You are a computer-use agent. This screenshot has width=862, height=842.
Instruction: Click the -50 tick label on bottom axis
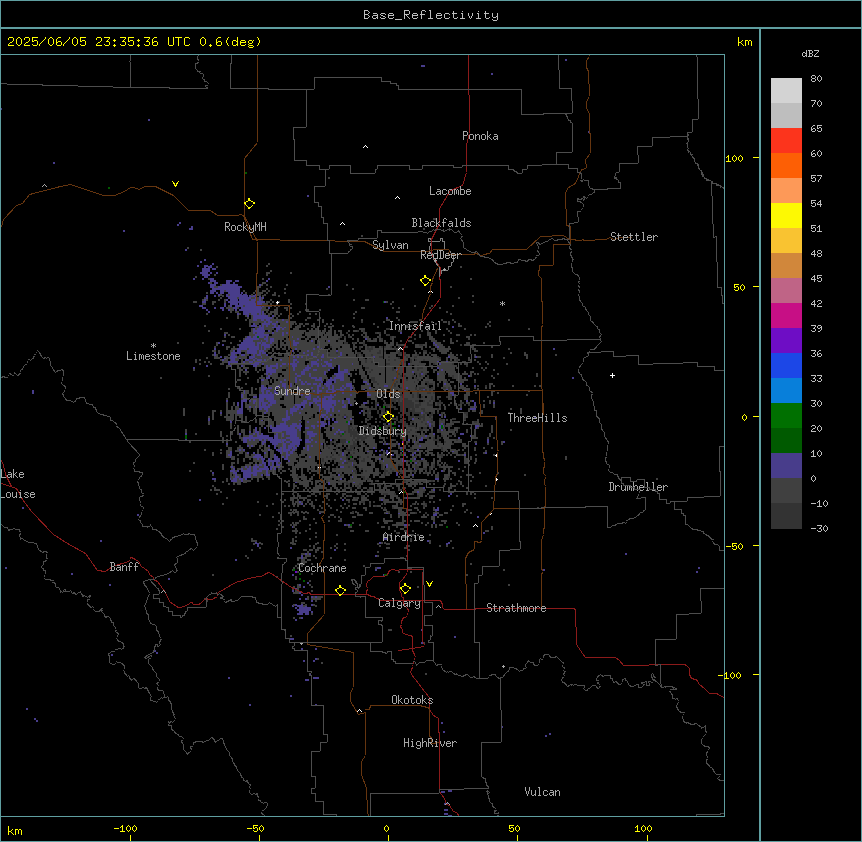(255, 828)
